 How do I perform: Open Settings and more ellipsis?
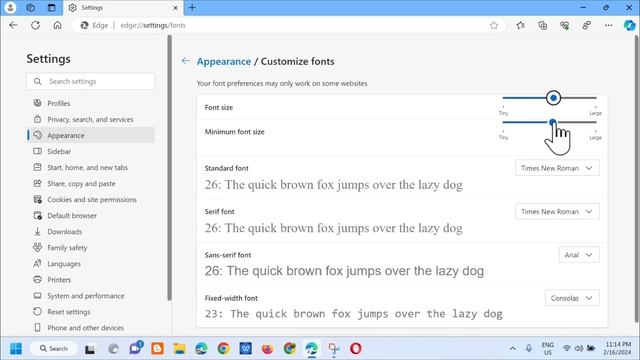609,25
